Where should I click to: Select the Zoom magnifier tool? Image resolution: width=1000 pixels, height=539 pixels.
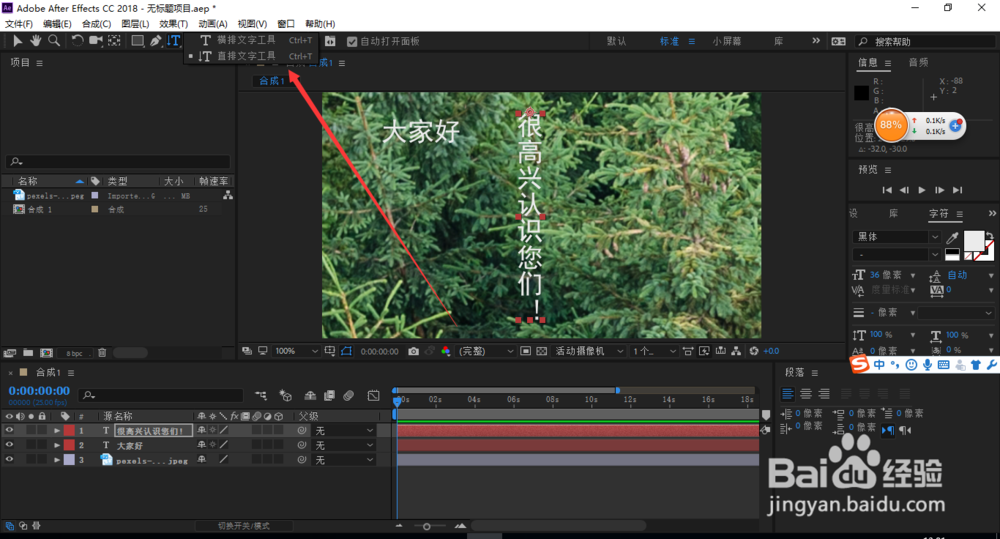coord(54,41)
